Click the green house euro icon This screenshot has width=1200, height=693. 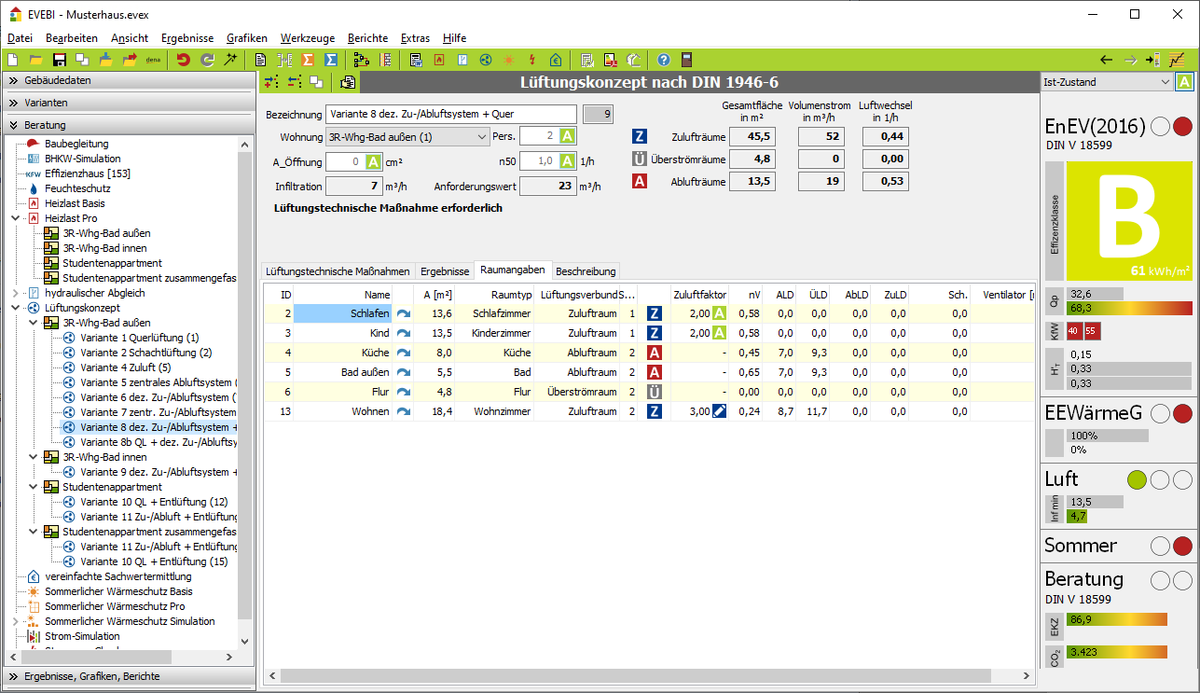pyautogui.click(x=555, y=60)
